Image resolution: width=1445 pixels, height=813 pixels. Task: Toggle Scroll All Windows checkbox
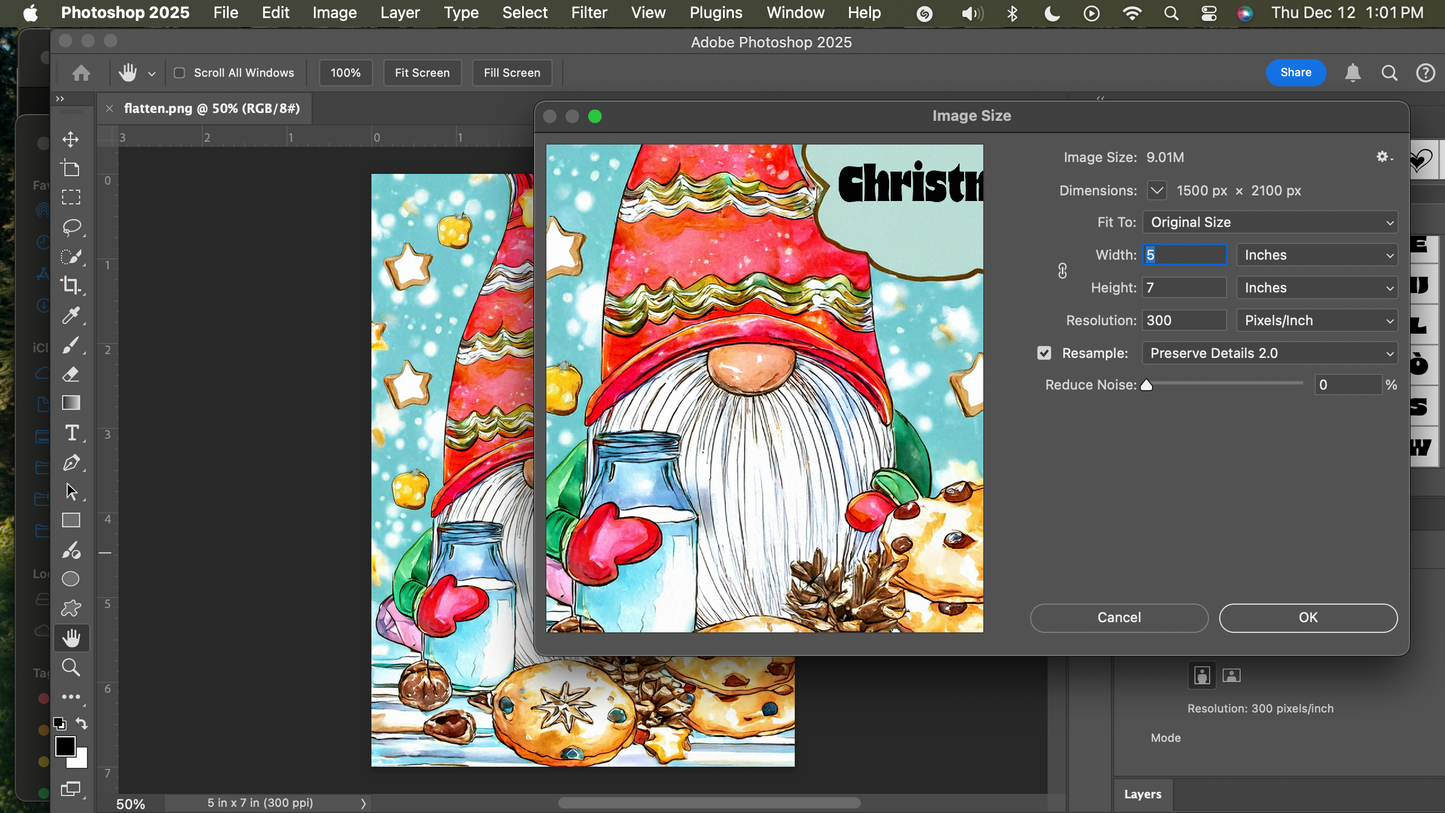[180, 73]
